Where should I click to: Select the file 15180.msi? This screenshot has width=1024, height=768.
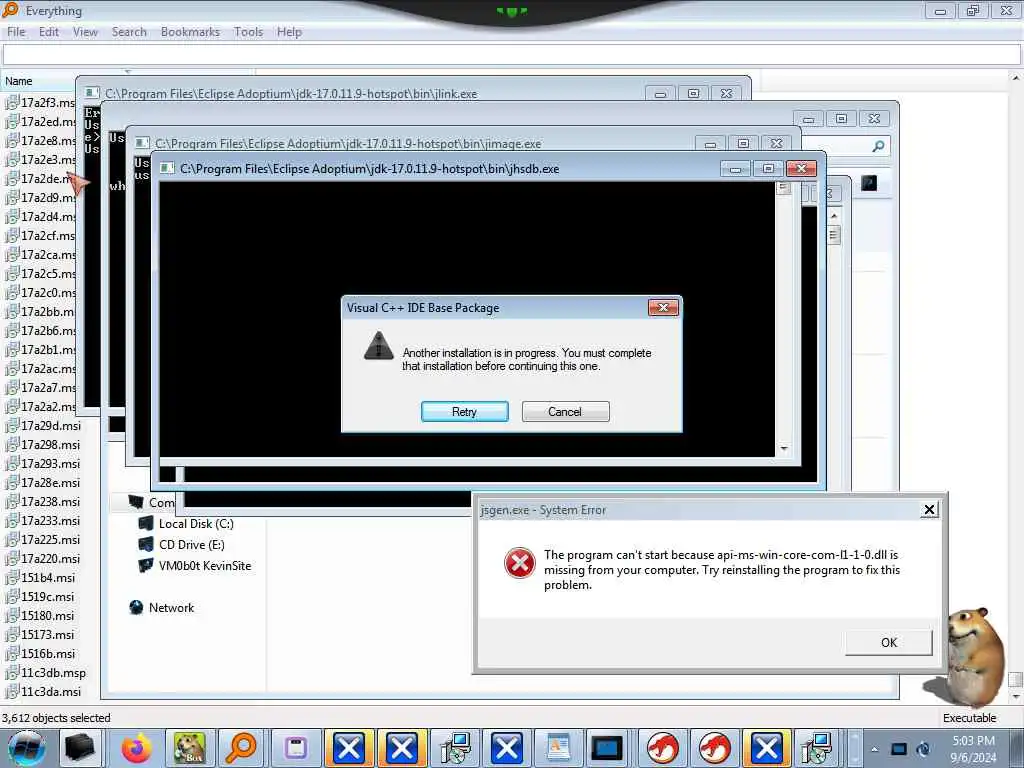click(48, 616)
